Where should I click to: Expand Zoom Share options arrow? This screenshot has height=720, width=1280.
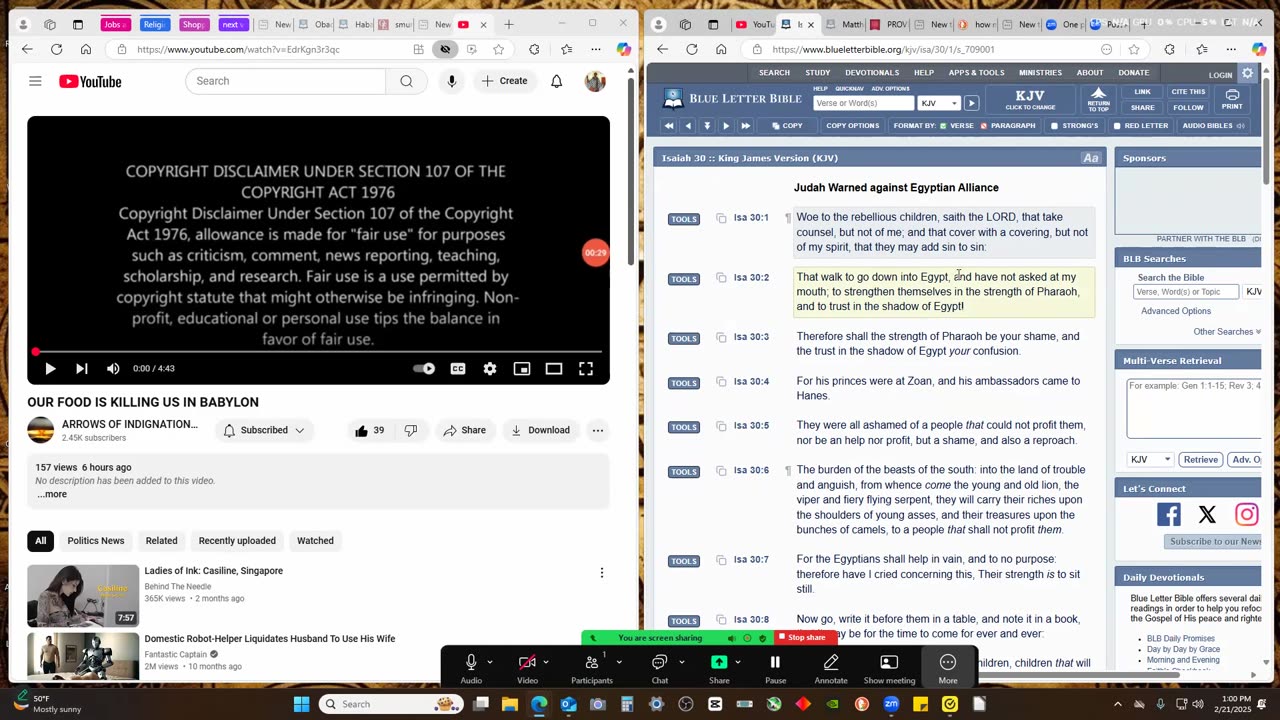(737, 662)
